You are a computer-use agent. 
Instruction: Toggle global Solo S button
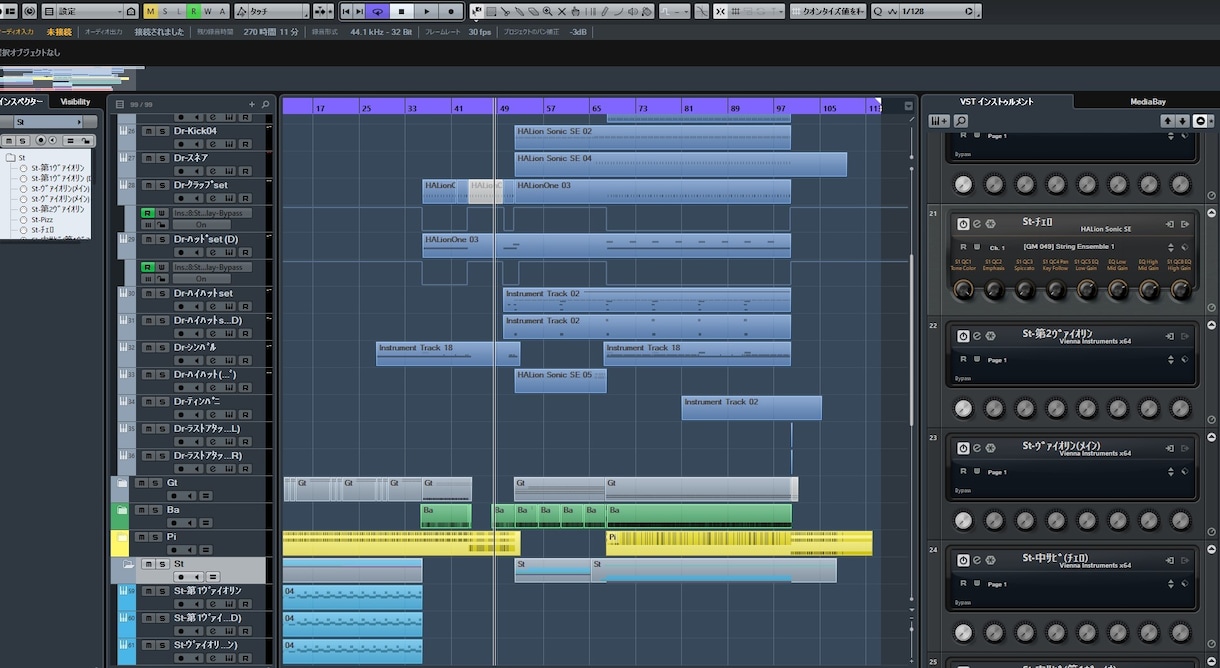[165, 11]
